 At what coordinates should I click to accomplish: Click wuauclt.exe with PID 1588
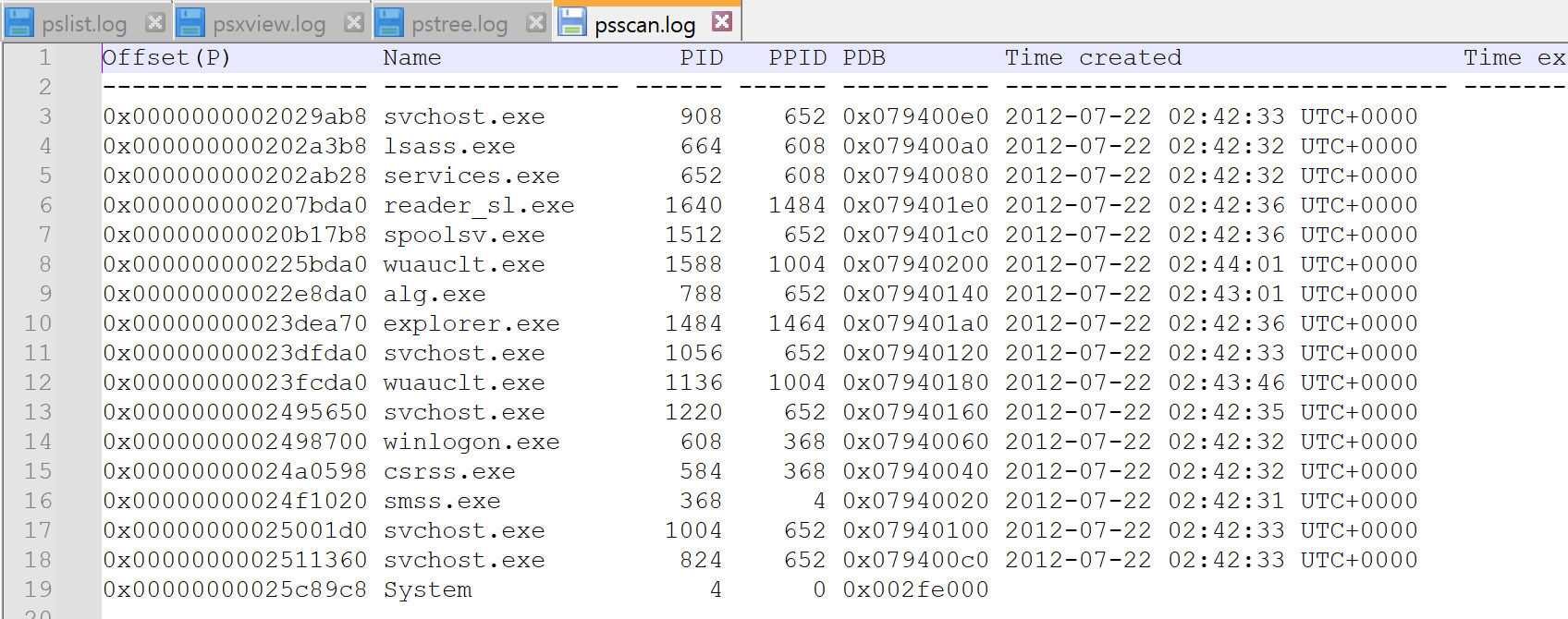point(464,264)
